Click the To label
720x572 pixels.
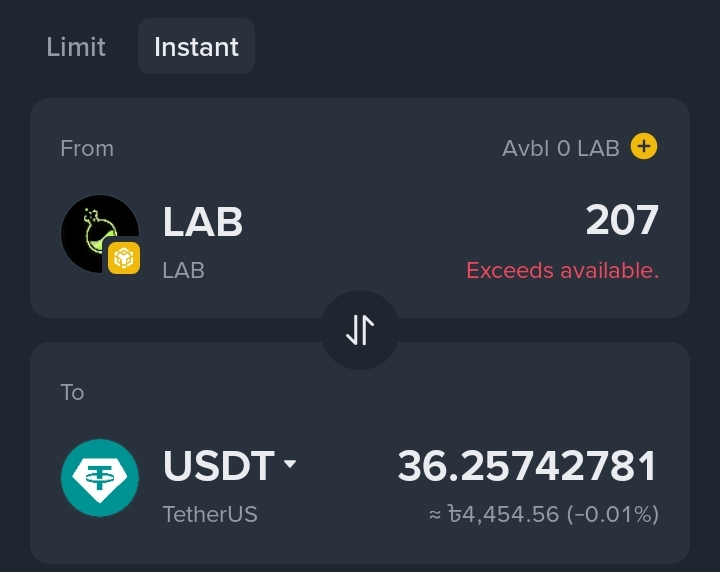pyautogui.click(x=72, y=392)
